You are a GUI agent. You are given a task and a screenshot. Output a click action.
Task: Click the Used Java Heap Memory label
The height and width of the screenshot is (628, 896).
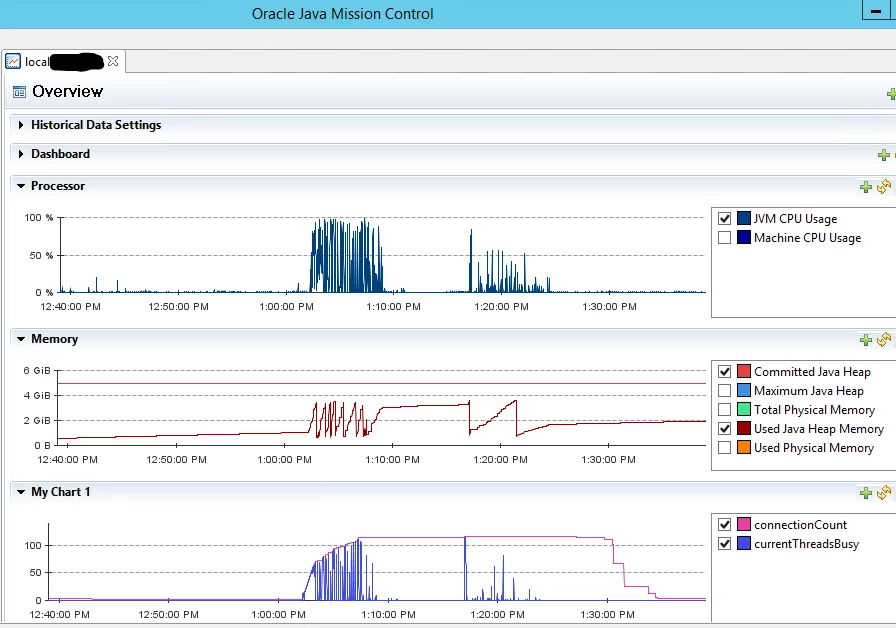click(819, 429)
